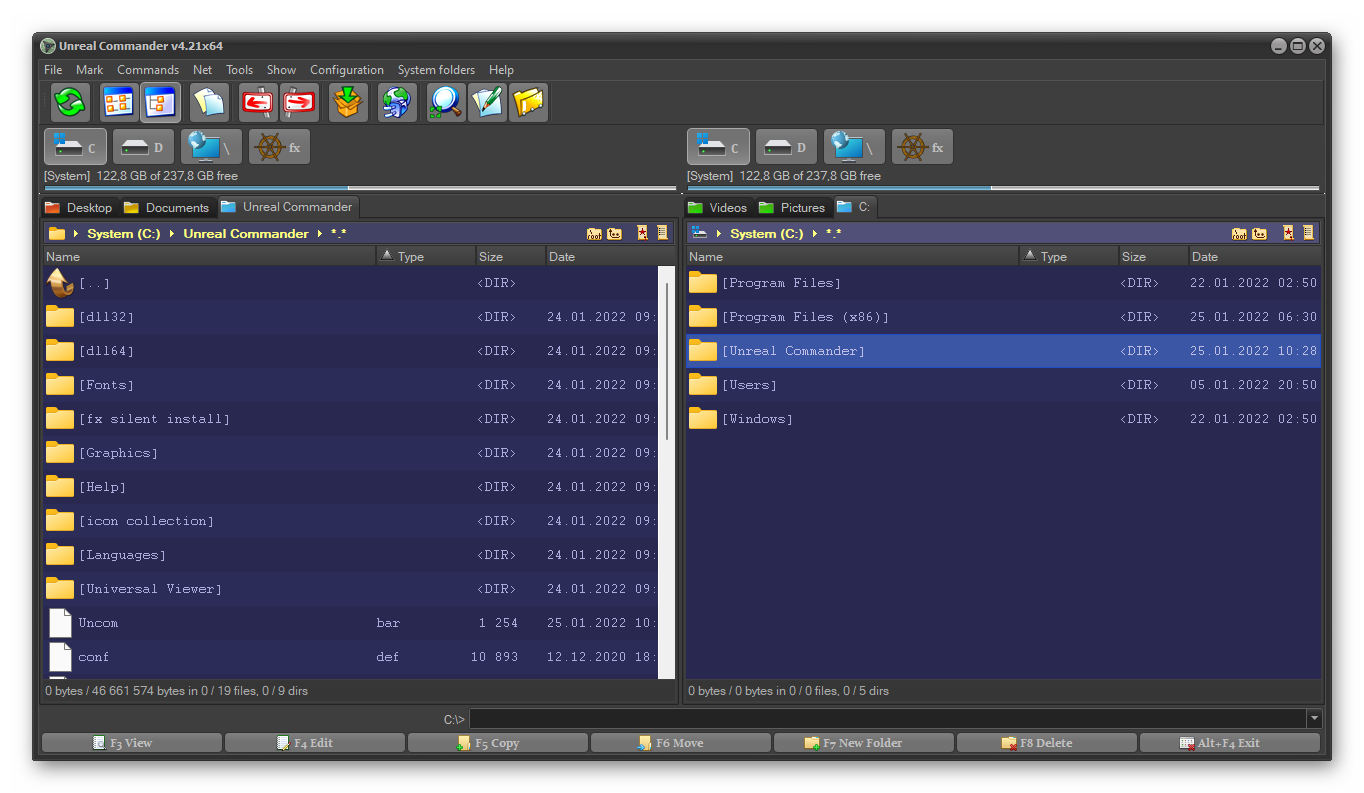Expand arrow after System (C:) in right path

pyautogui.click(x=815, y=234)
